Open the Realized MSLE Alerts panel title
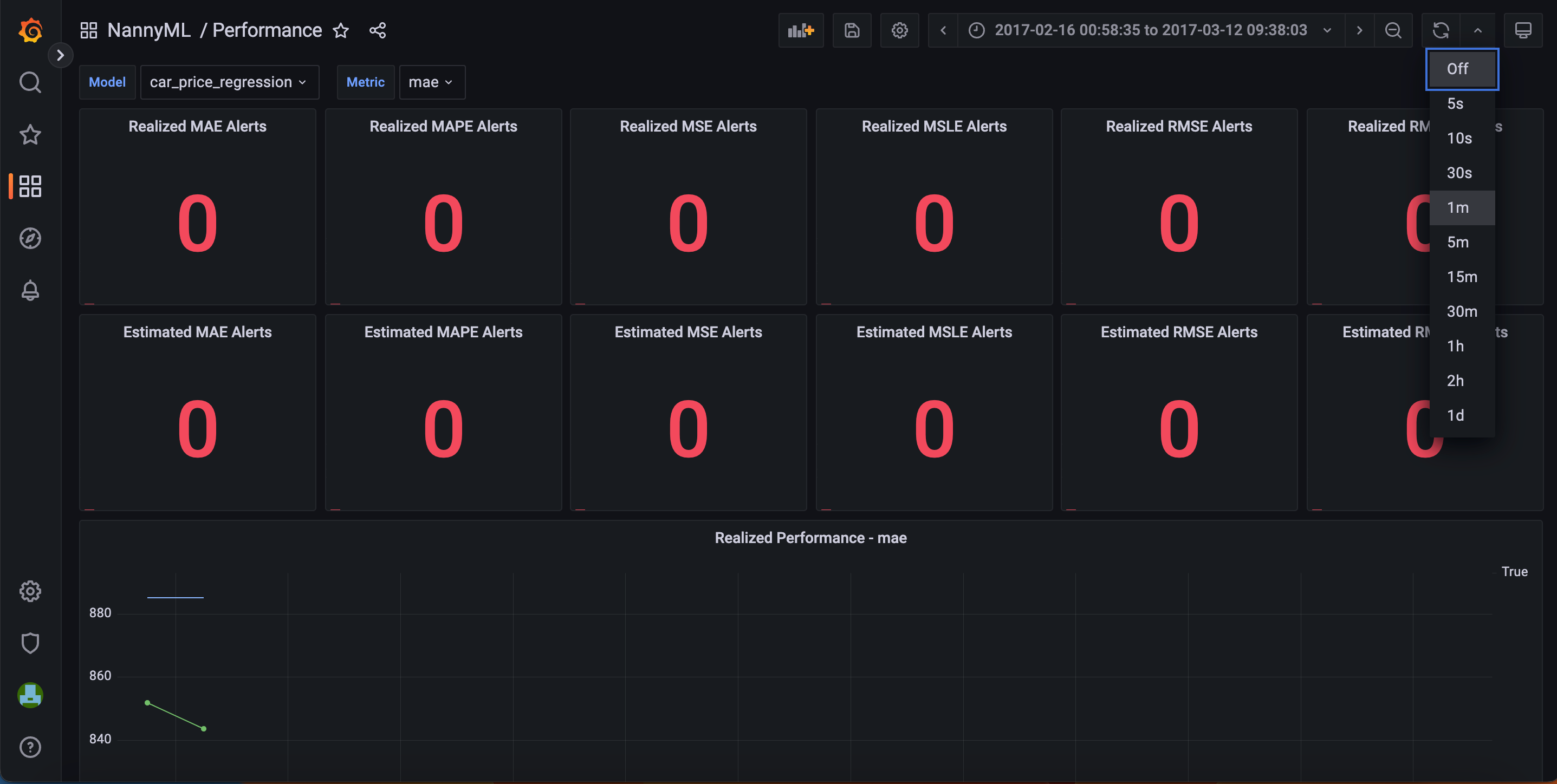The image size is (1557, 784). click(x=934, y=126)
